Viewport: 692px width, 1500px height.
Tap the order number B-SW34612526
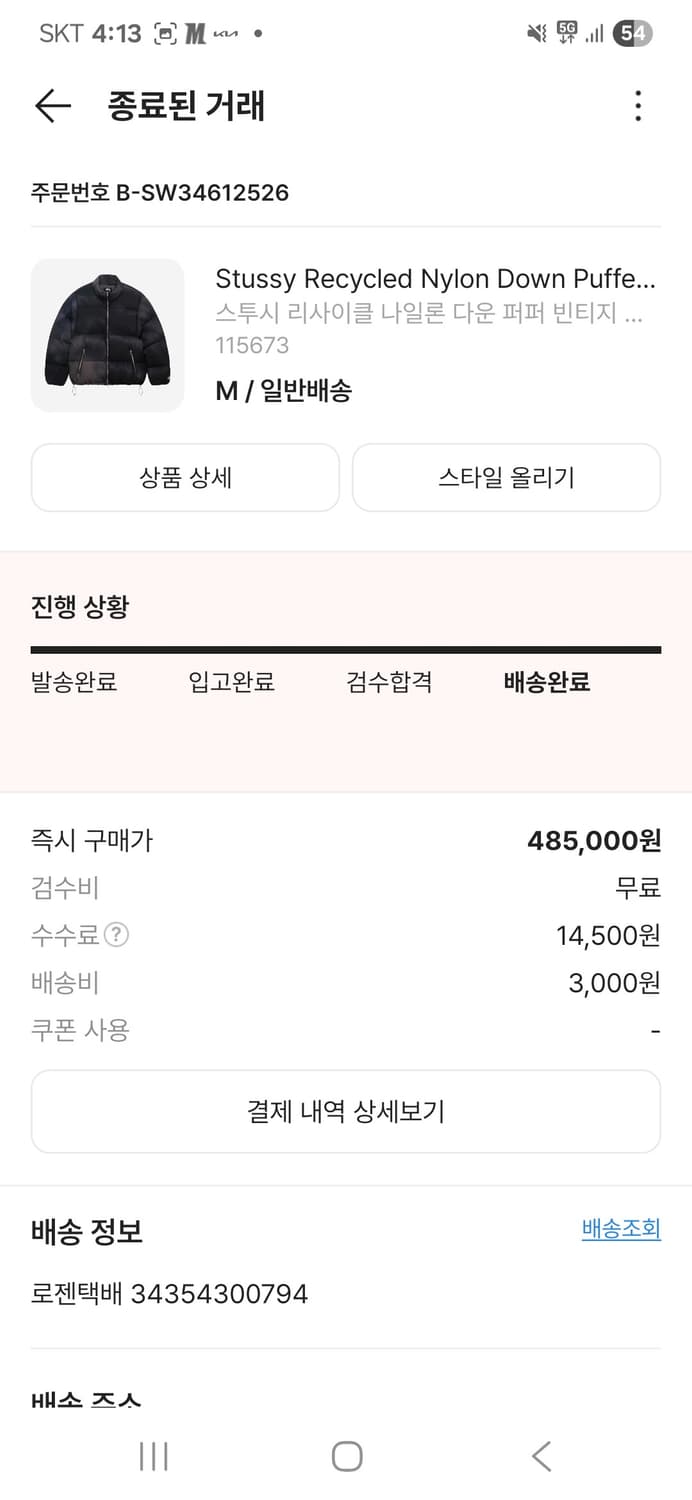point(158,192)
